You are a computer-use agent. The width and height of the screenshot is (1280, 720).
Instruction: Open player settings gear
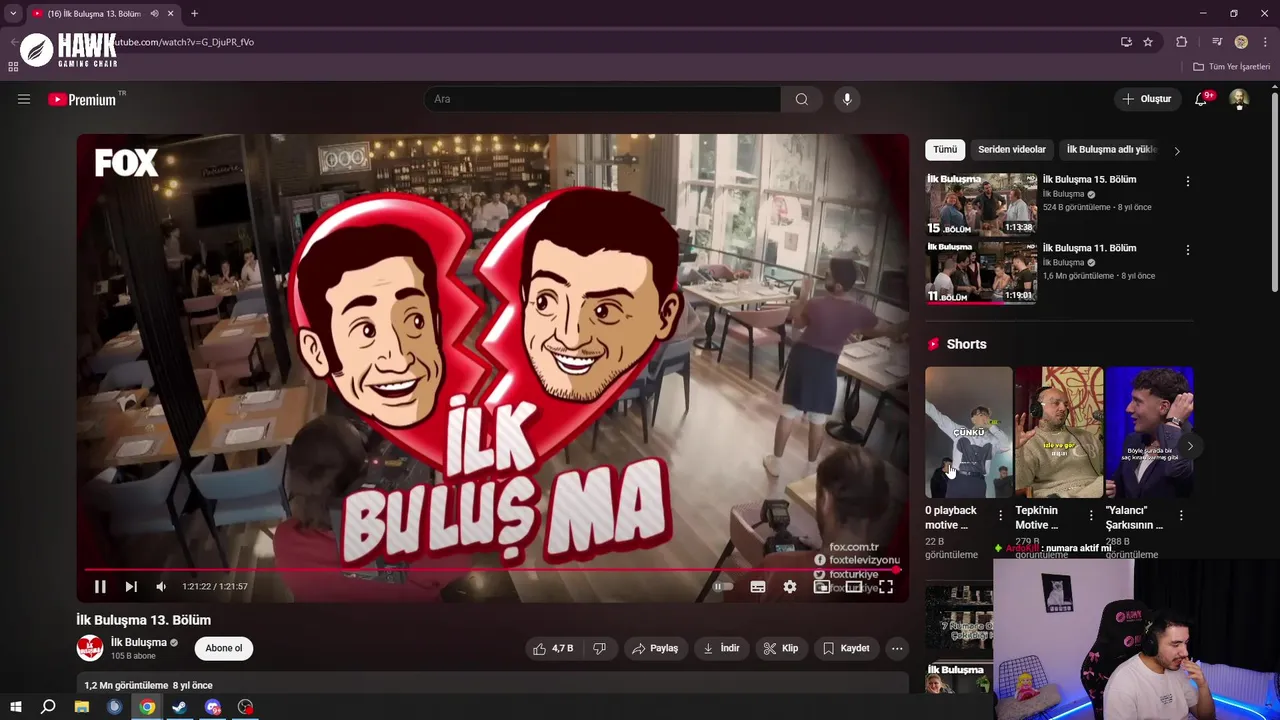pyautogui.click(x=790, y=587)
